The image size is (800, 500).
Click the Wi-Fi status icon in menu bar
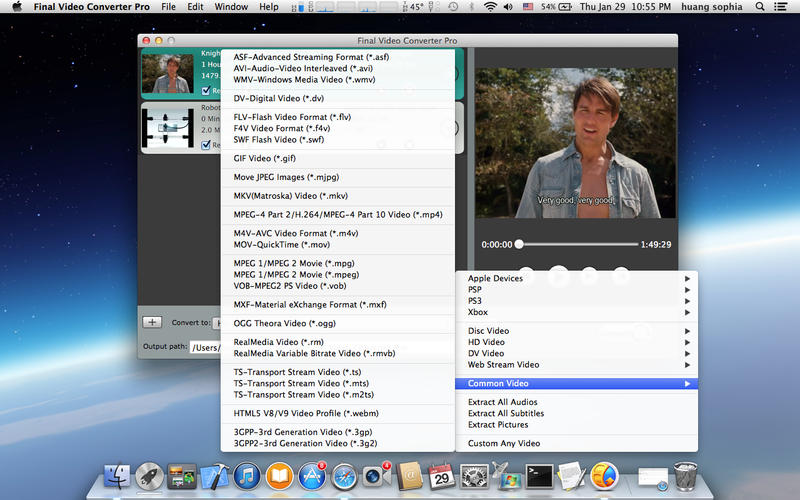click(490, 7)
